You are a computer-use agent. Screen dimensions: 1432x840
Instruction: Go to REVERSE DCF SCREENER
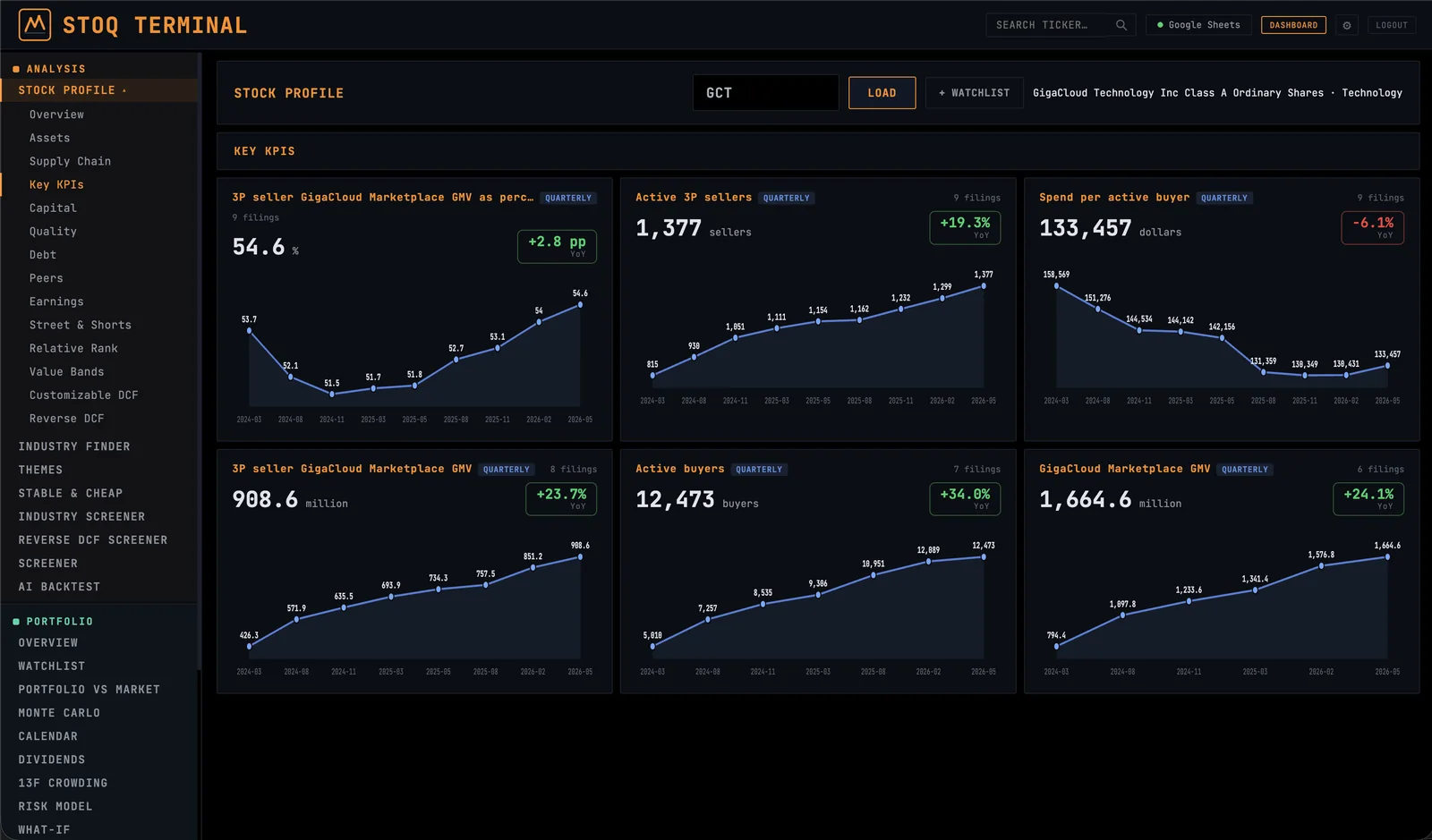(93, 539)
